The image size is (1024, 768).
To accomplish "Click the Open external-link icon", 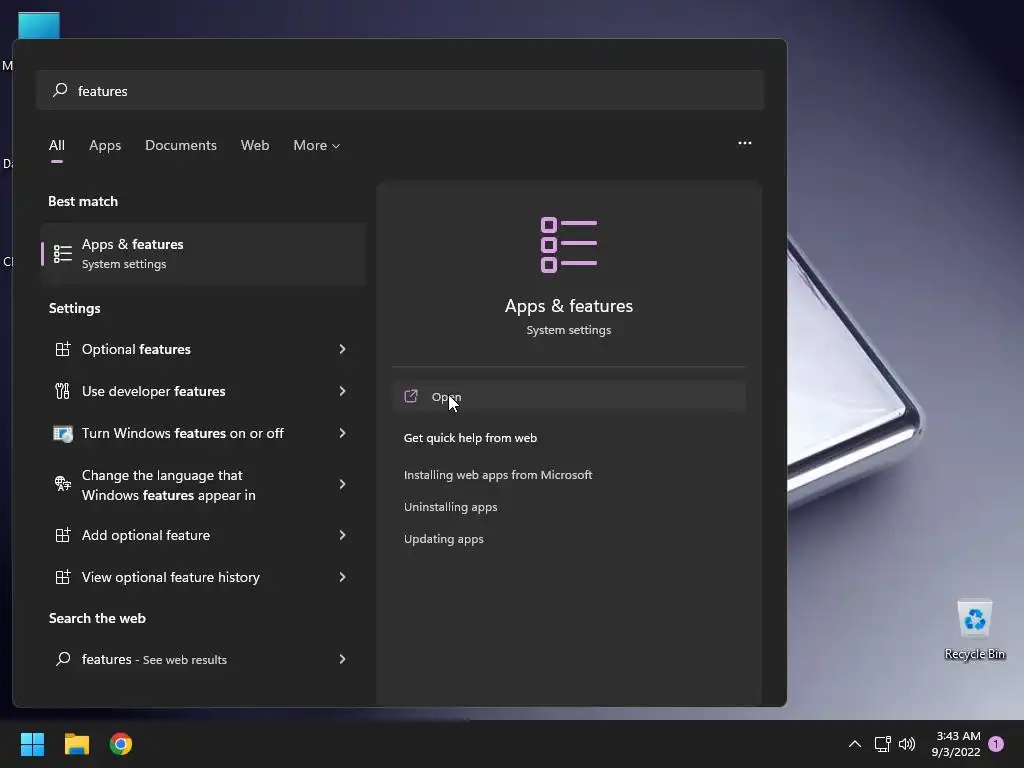I will pyautogui.click(x=411, y=396).
